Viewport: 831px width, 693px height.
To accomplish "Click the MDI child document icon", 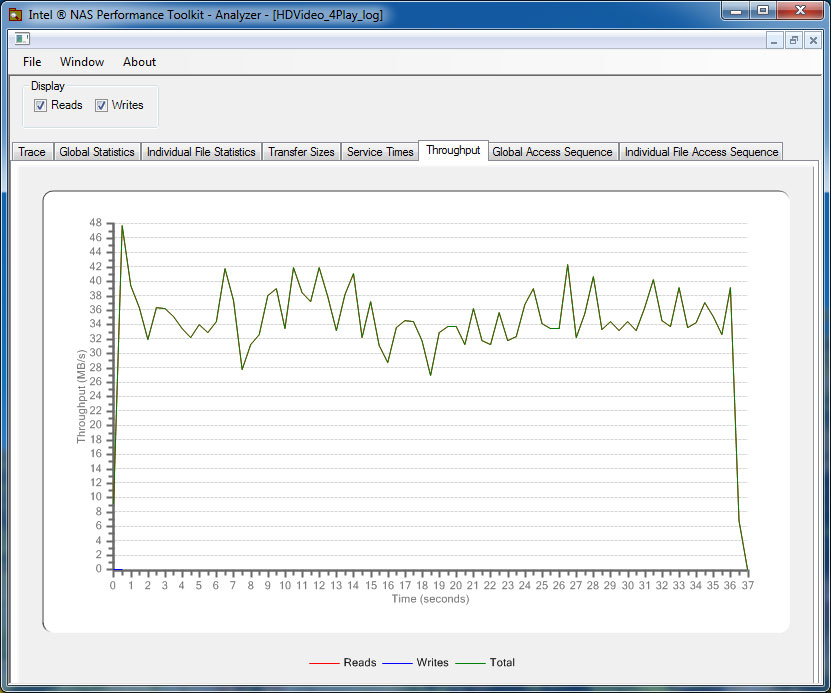I will [x=22, y=40].
